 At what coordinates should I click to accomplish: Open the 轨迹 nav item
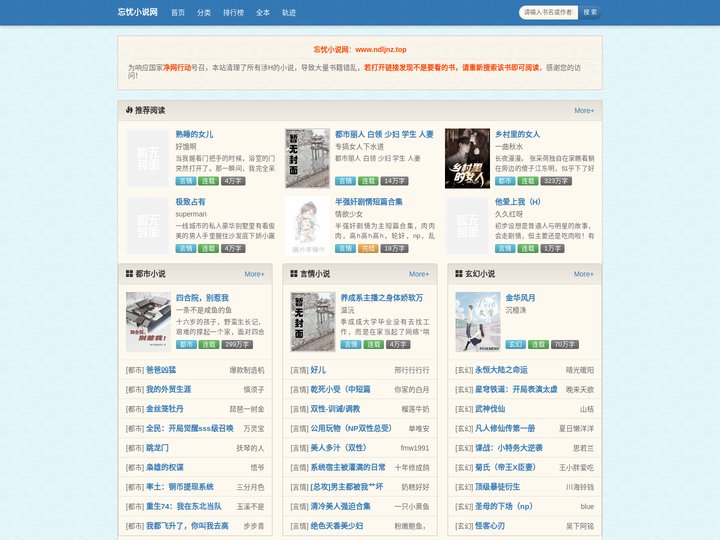(289, 12)
